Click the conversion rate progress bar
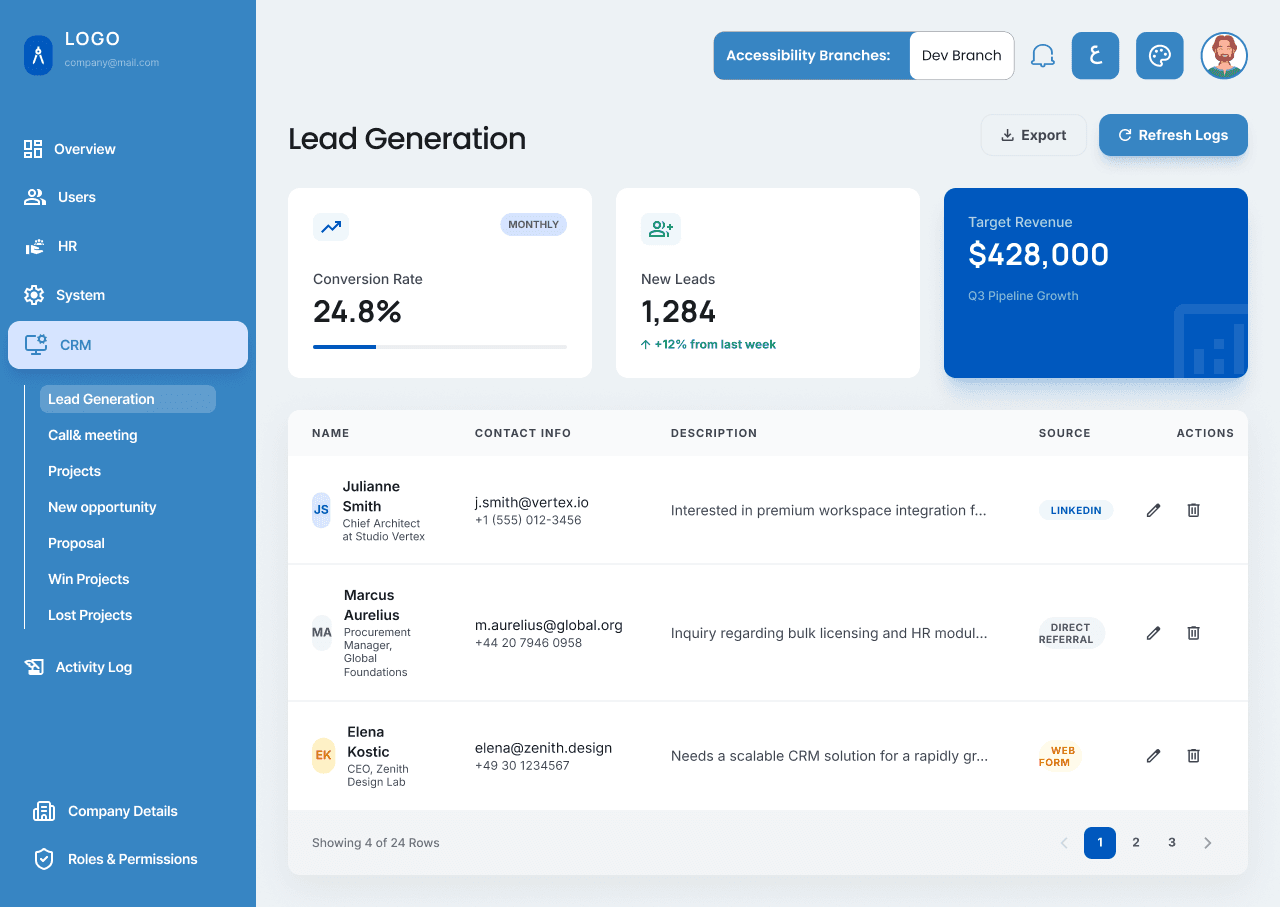This screenshot has width=1280, height=907. click(x=440, y=347)
